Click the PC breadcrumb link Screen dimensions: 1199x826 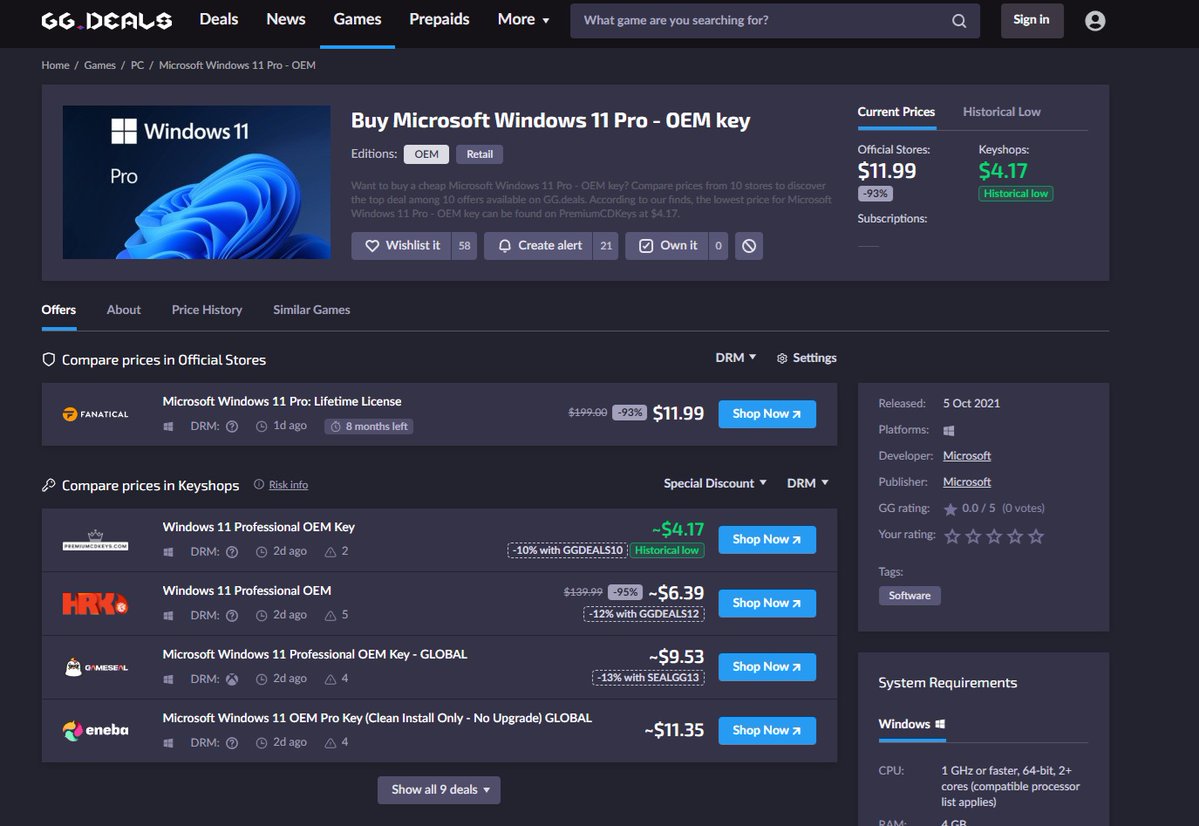coord(137,65)
